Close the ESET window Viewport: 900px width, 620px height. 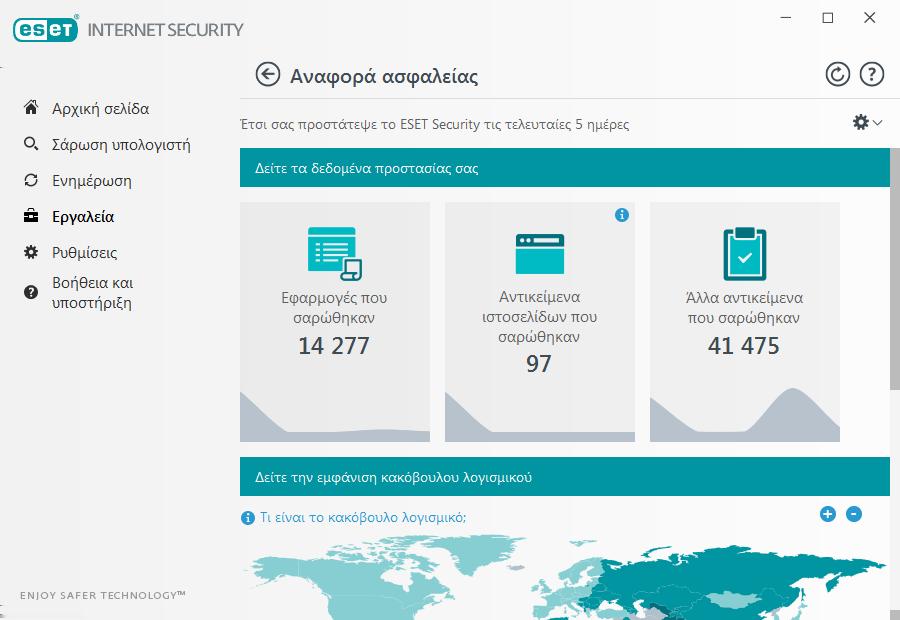(x=870, y=18)
